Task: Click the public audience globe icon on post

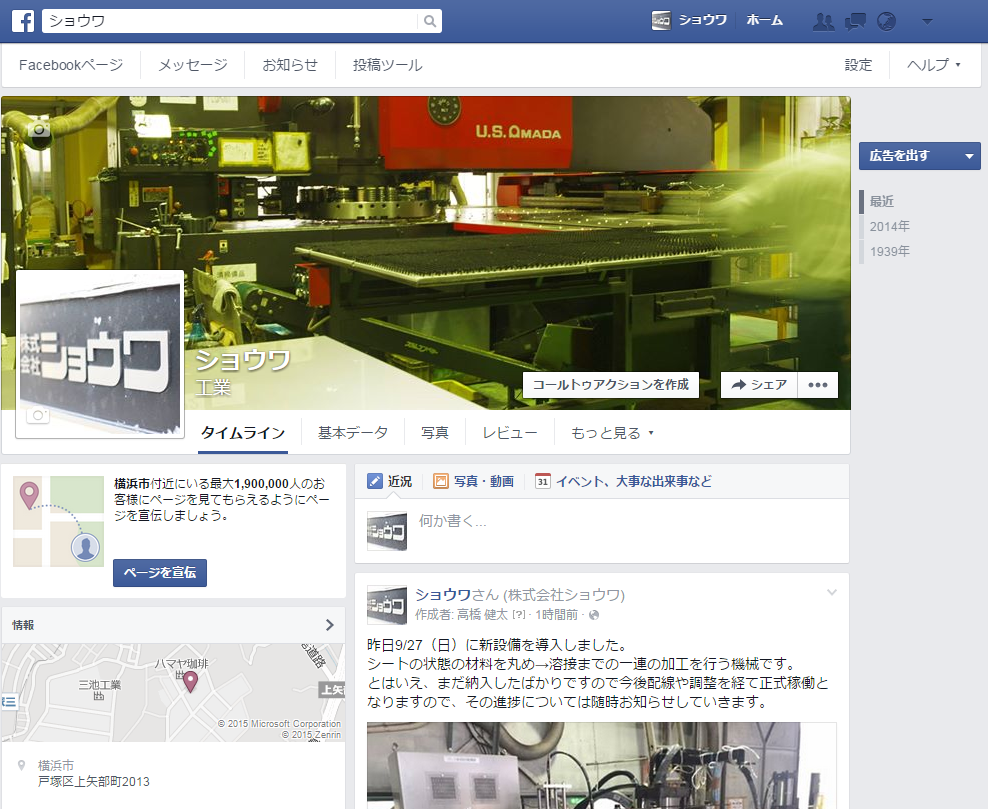Action: 594,615
